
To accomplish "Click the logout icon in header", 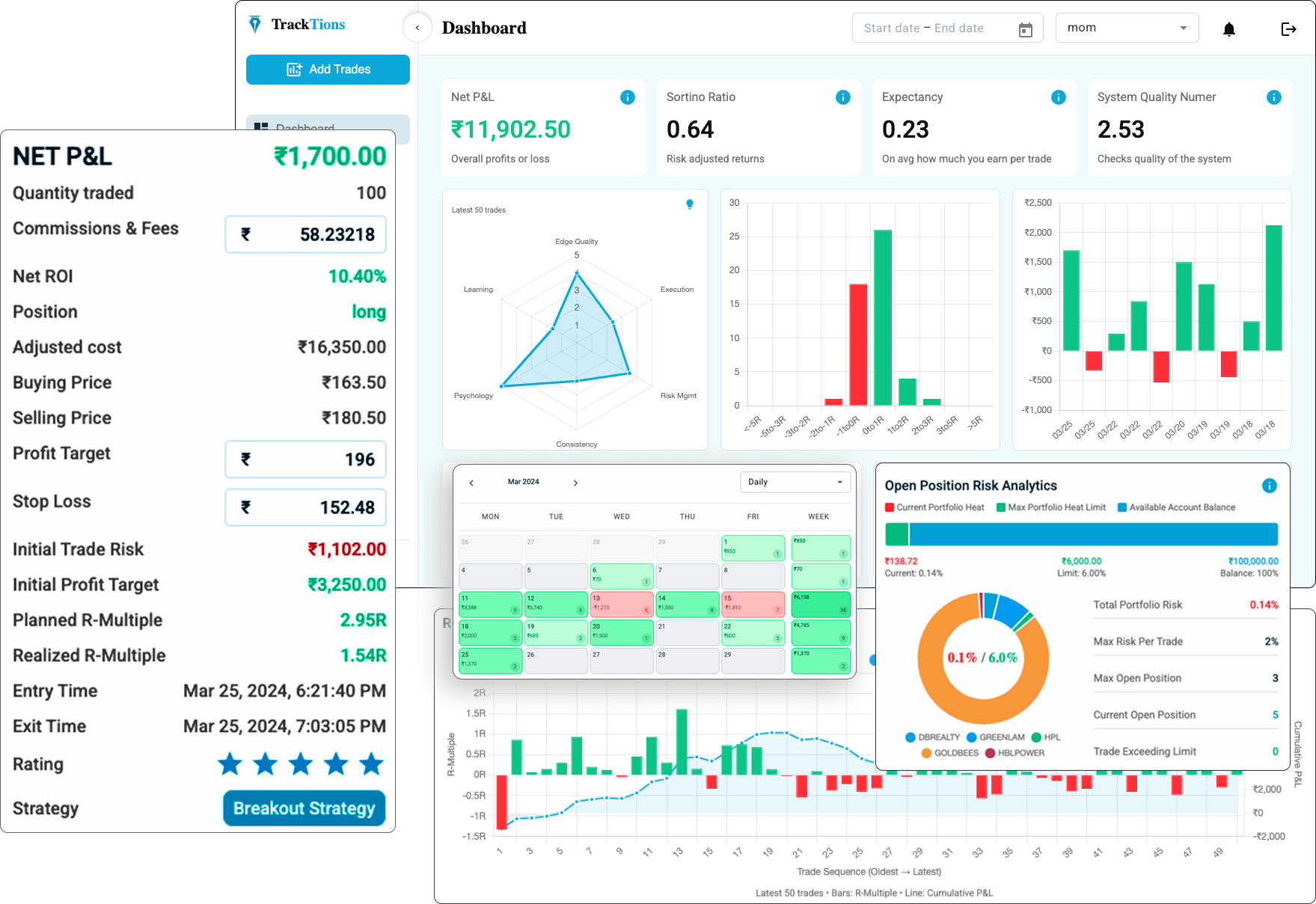I will coord(1288,29).
